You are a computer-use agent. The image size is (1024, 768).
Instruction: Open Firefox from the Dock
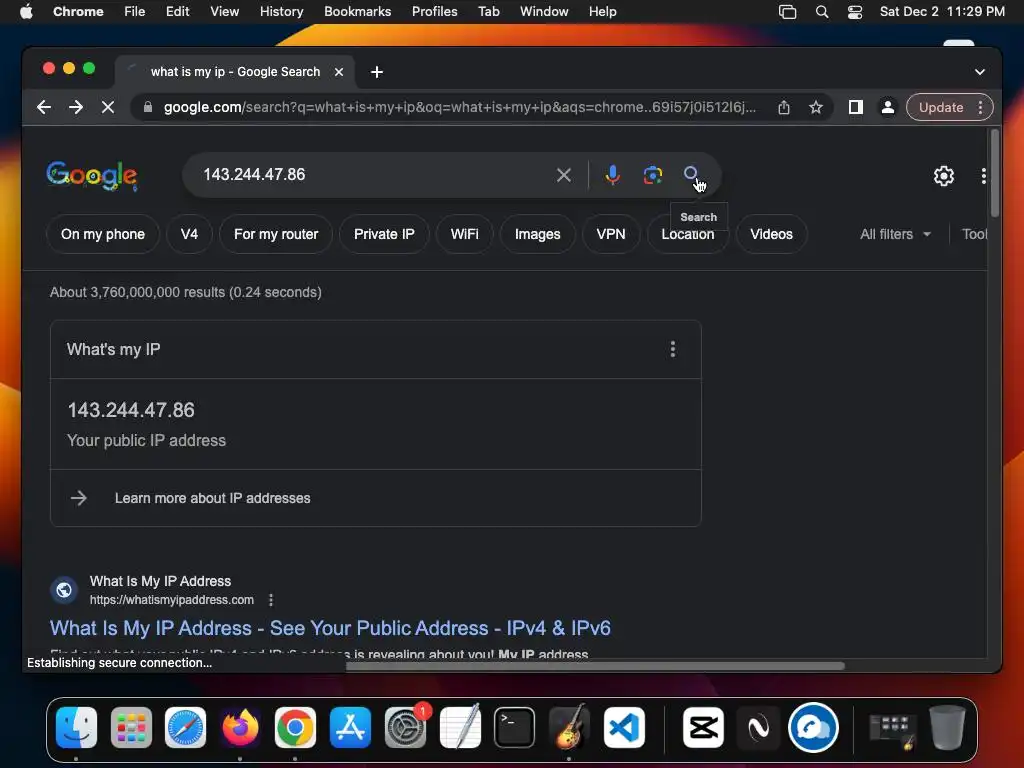click(240, 728)
